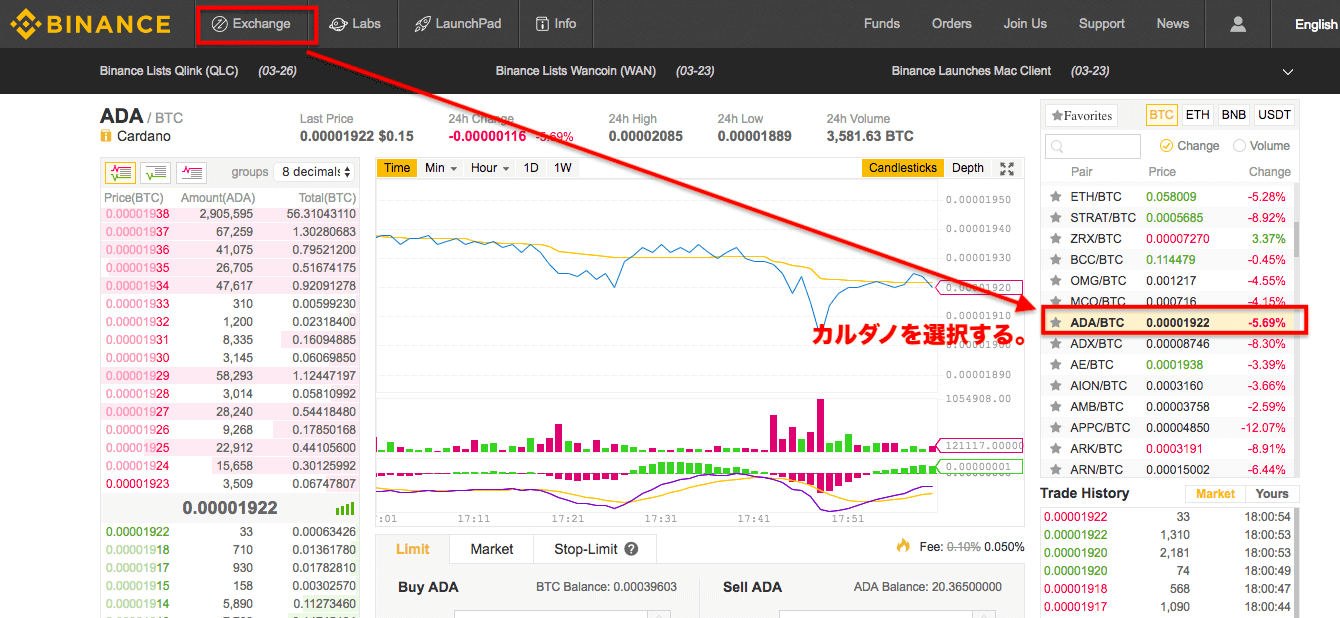Open the LaunchPad menu item
1340x618 pixels.
[x=458, y=24]
